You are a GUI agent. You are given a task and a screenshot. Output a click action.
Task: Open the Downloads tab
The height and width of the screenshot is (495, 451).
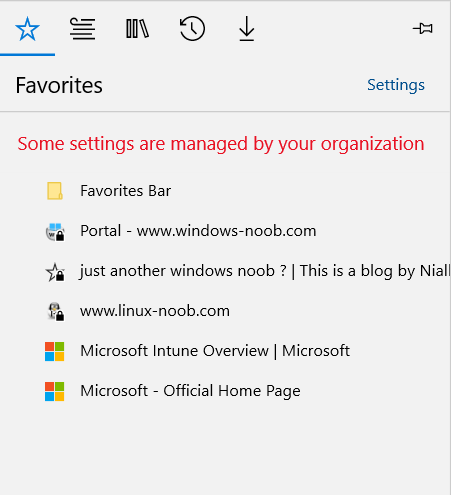(x=247, y=29)
